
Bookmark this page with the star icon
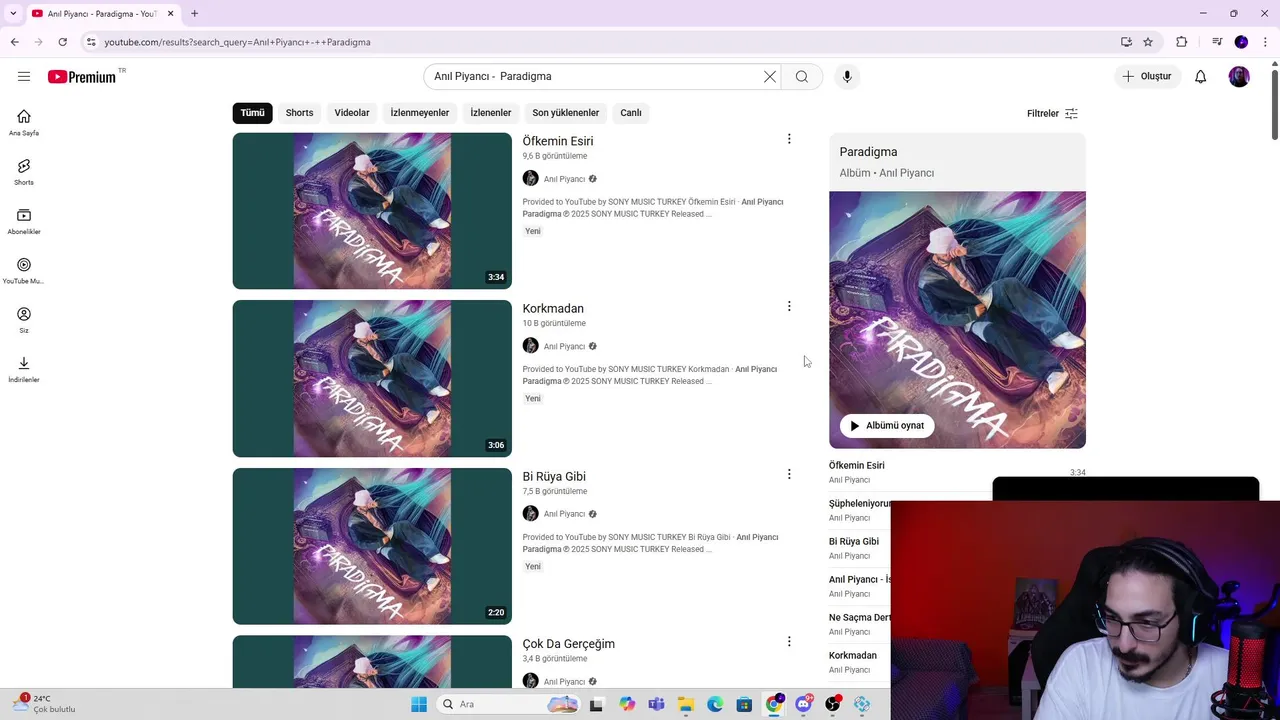point(1148,42)
